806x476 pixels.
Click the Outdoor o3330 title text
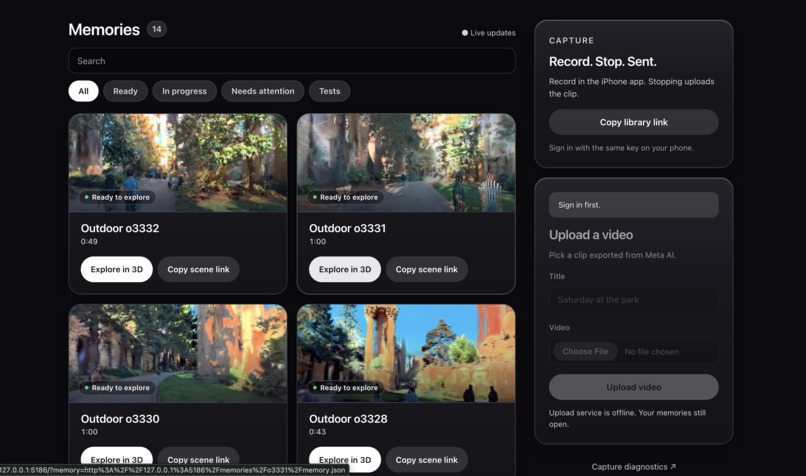(x=120, y=419)
